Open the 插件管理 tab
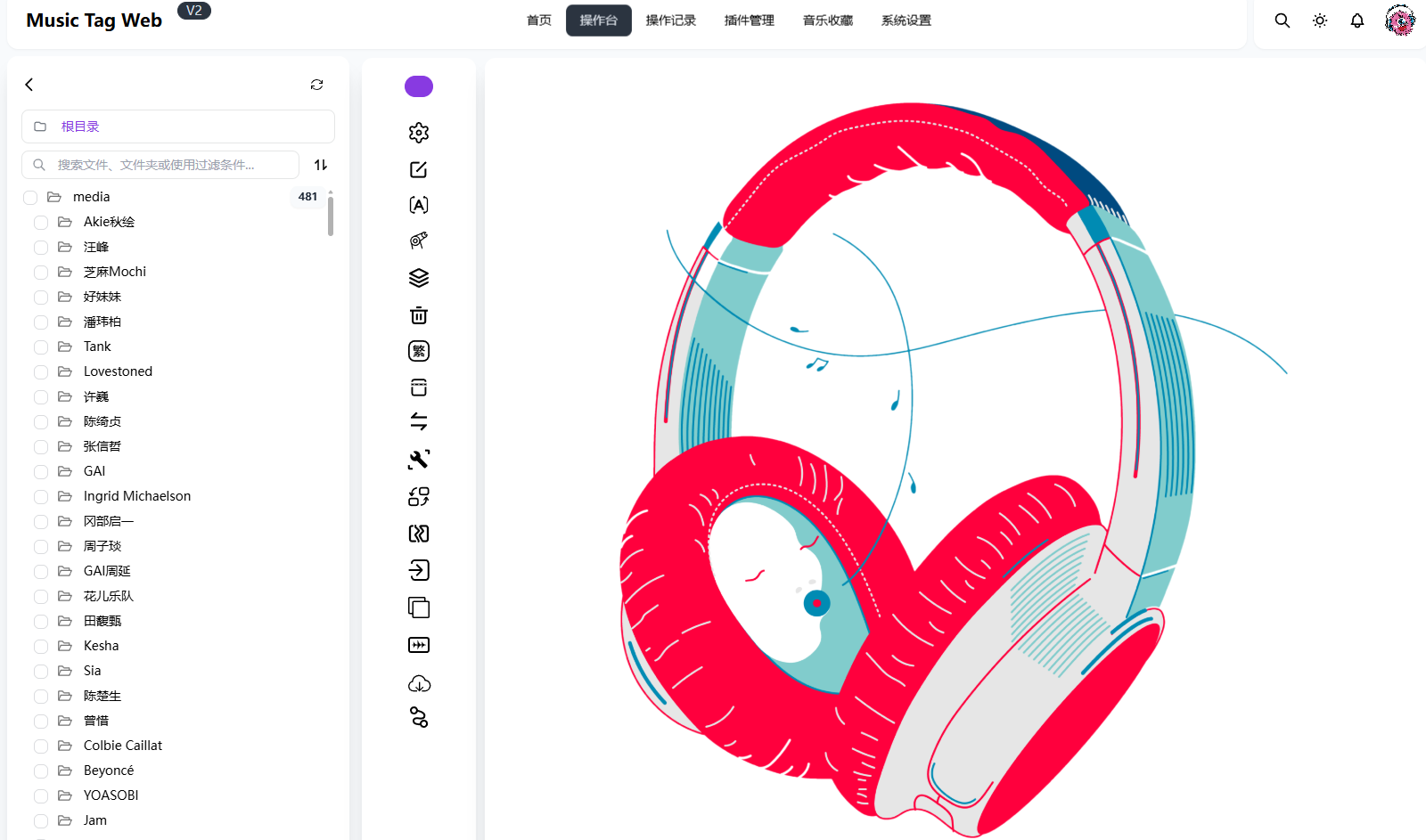The height and width of the screenshot is (840, 1426). click(x=750, y=20)
